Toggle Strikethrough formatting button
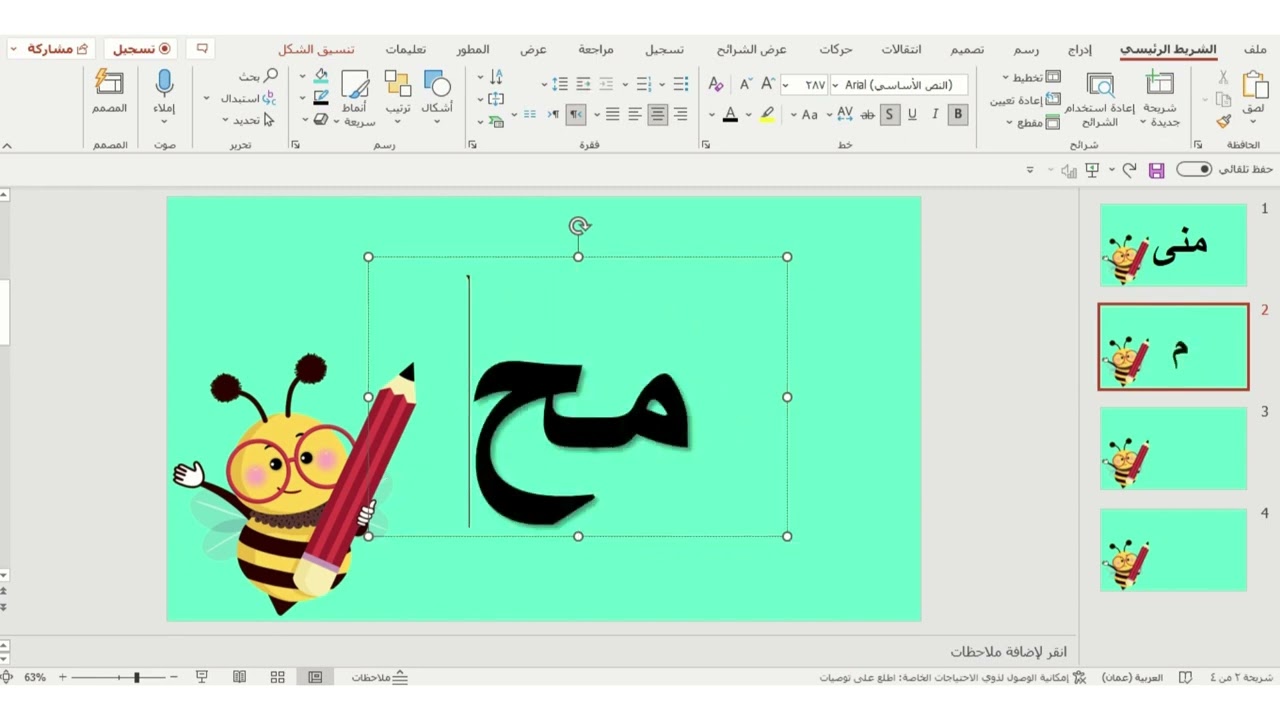 coord(867,115)
